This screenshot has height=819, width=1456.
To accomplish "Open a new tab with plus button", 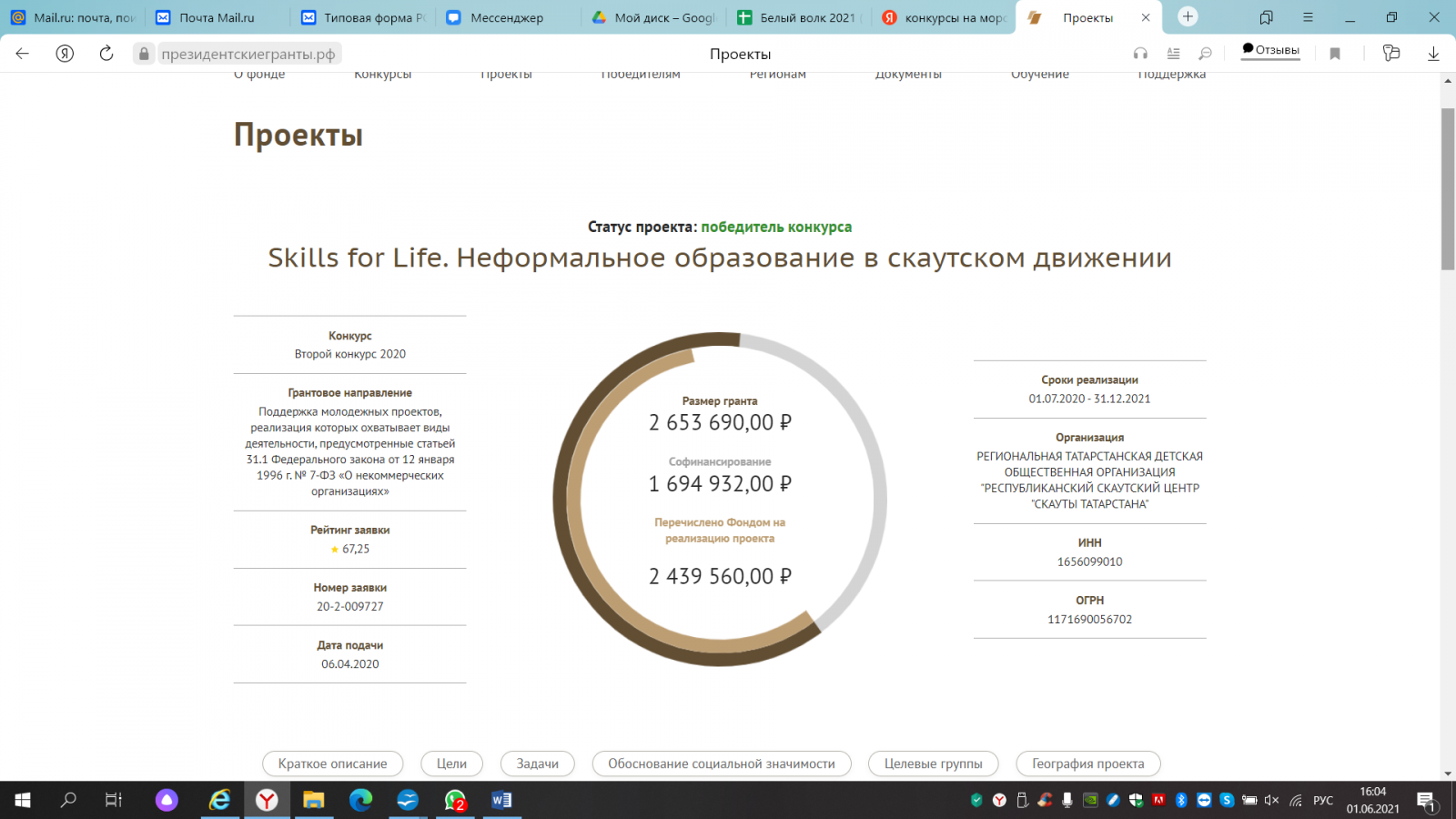I will click(x=1188, y=17).
